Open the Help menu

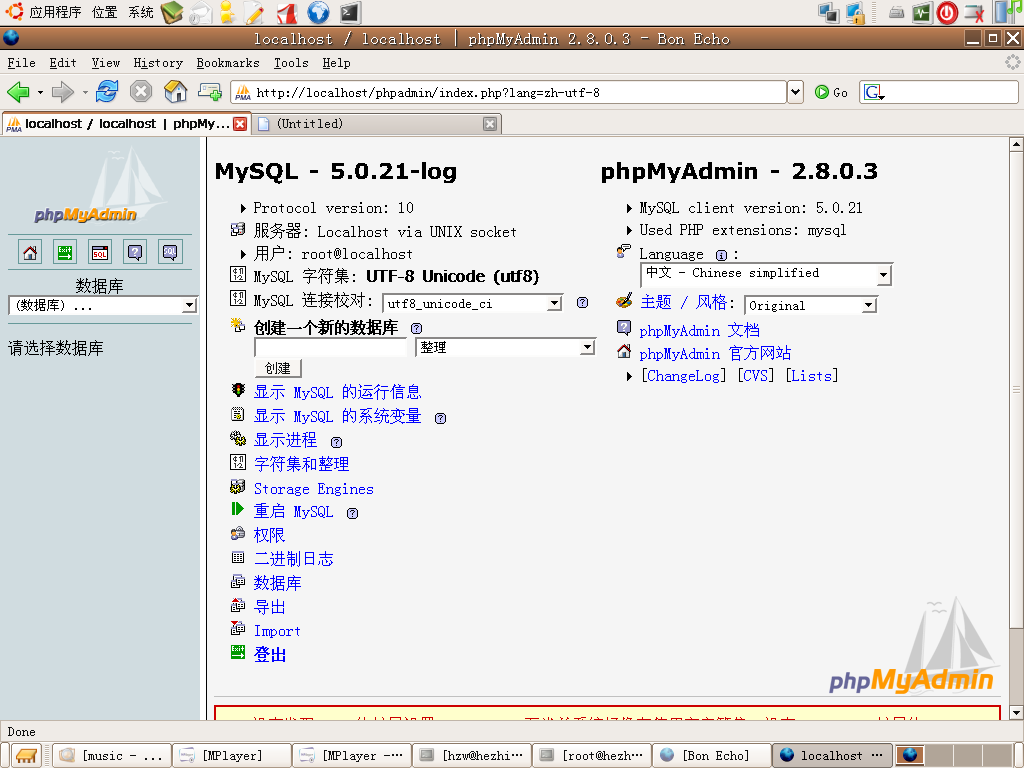[336, 63]
